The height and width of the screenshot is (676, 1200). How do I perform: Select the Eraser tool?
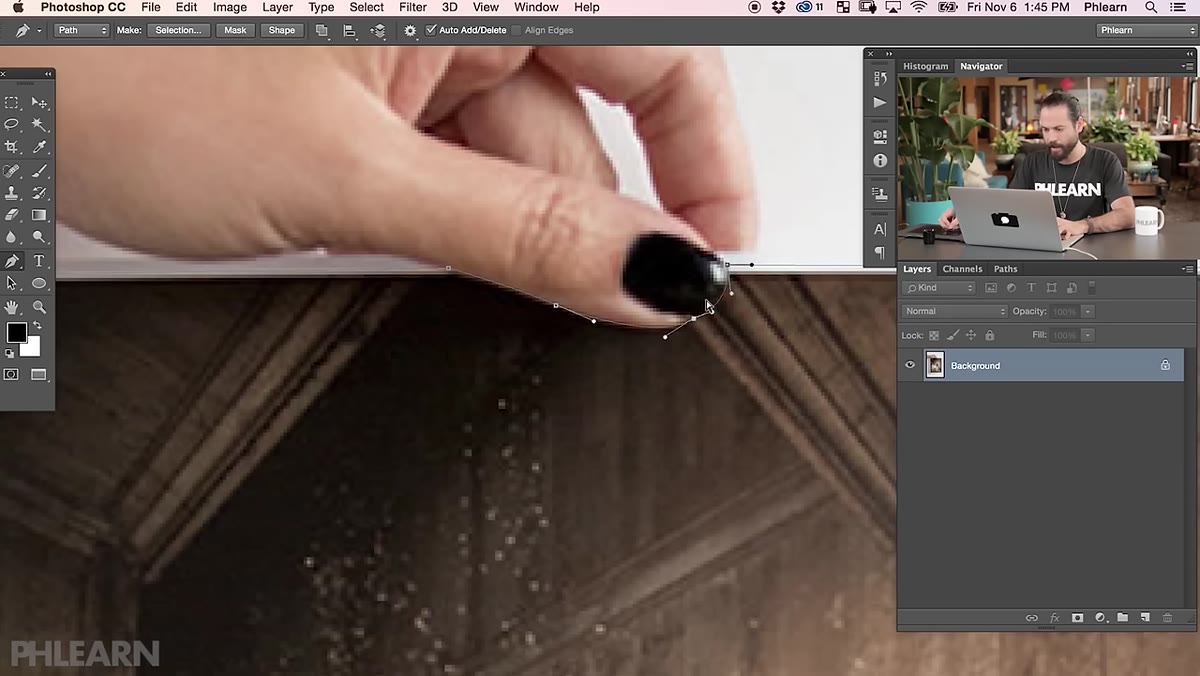coord(12,215)
